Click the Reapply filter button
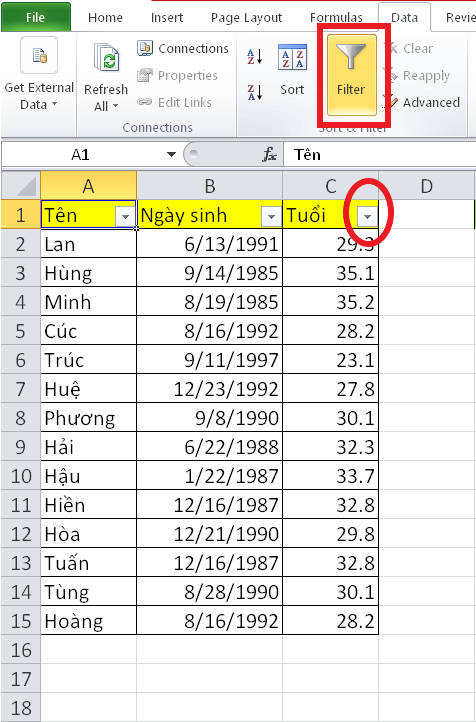 pyautogui.click(x=416, y=76)
